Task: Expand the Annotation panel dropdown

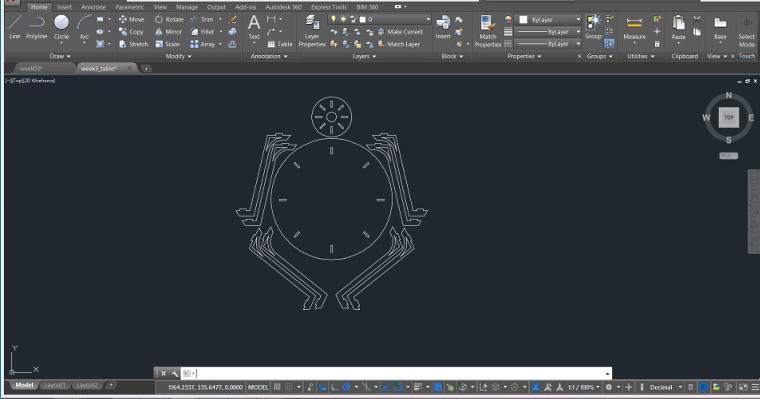Action: [269, 56]
